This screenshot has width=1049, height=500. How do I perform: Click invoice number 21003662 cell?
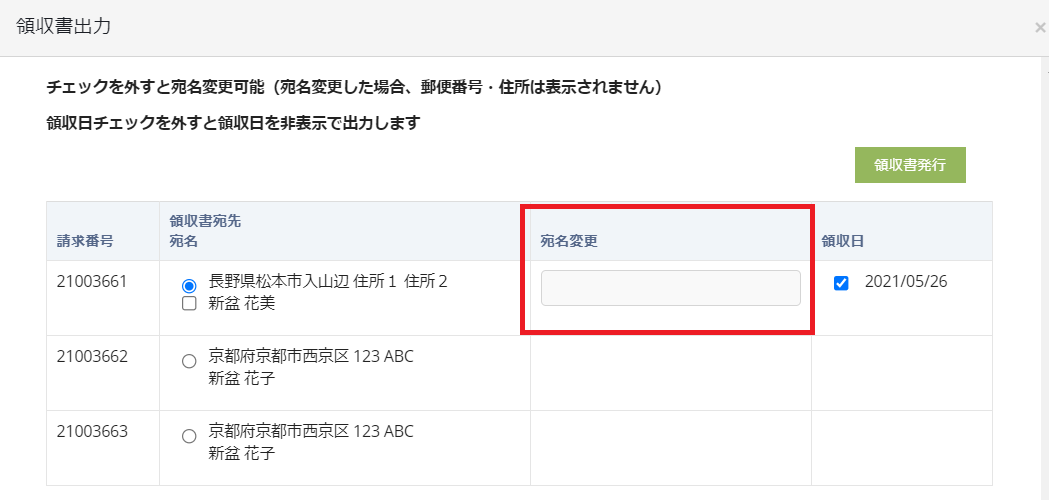coord(92,356)
